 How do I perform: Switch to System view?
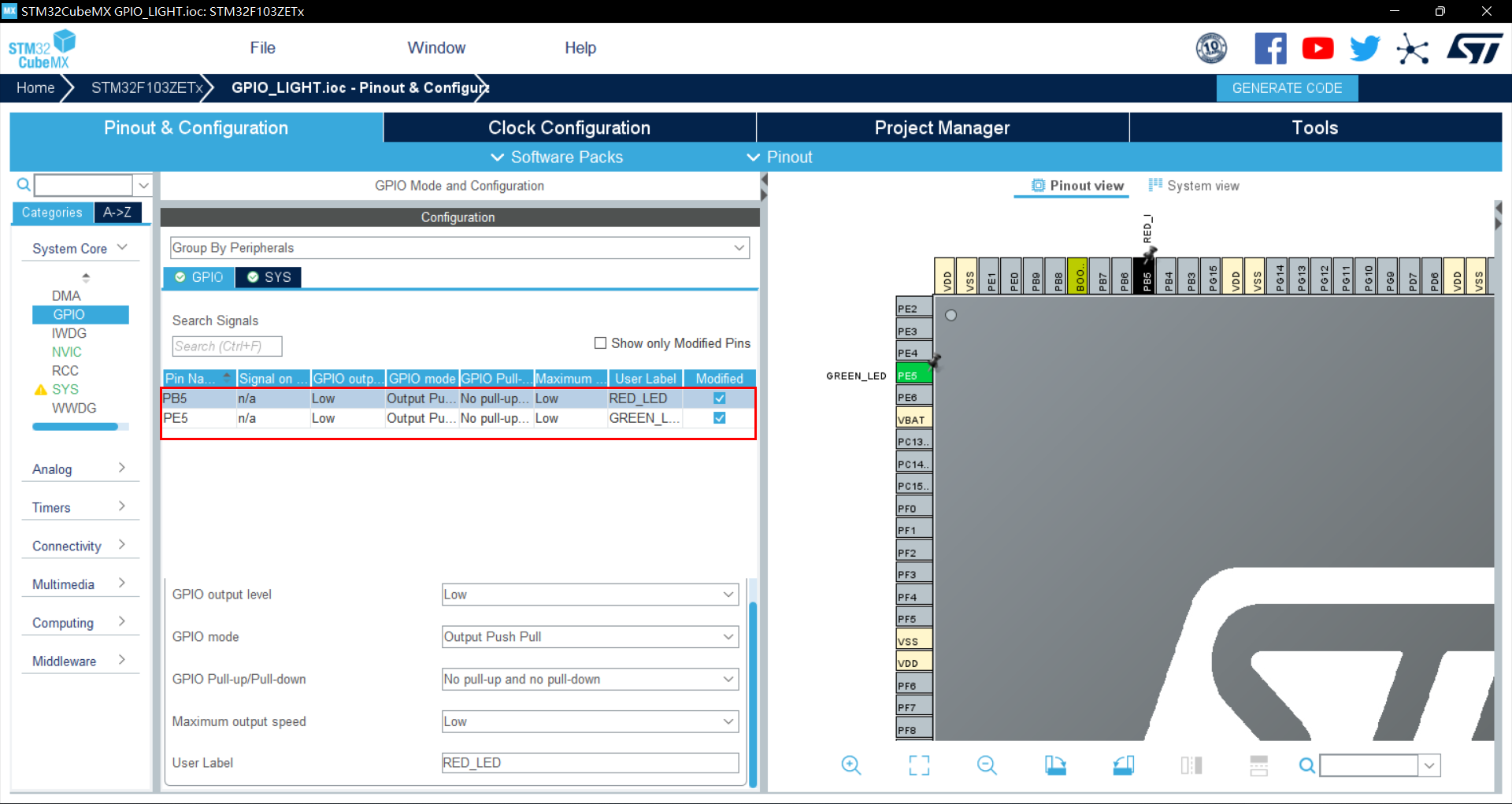click(x=1194, y=186)
